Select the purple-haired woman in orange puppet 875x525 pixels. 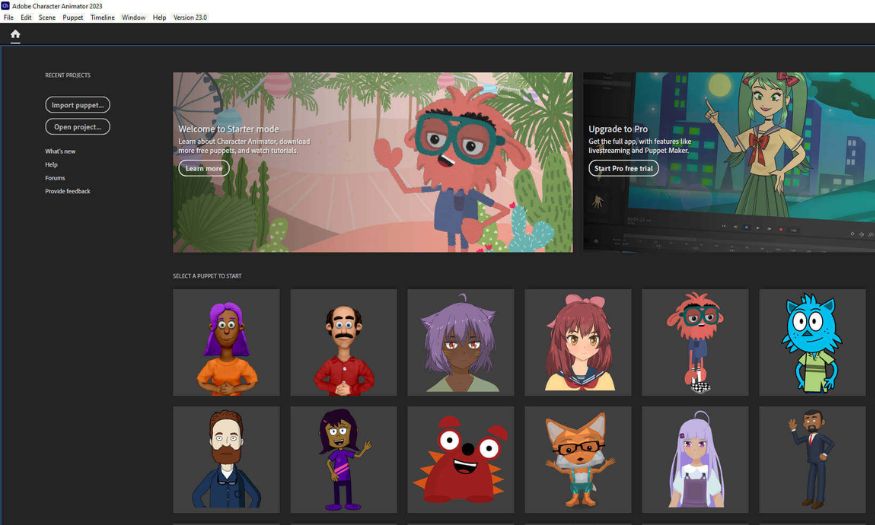pos(227,342)
